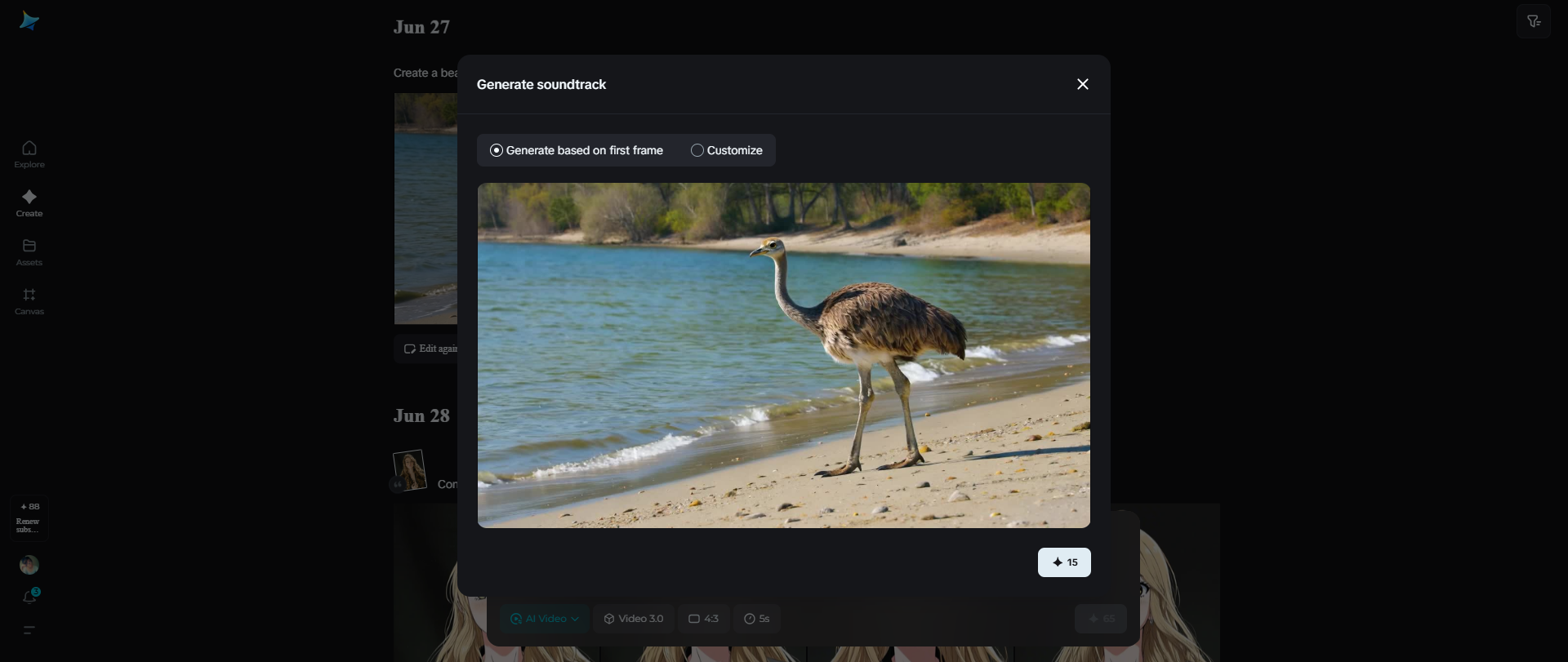Viewport: 1568px width, 662px height.
Task: Close the Generate soundtrack dialog
Action: click(1083, 84)
